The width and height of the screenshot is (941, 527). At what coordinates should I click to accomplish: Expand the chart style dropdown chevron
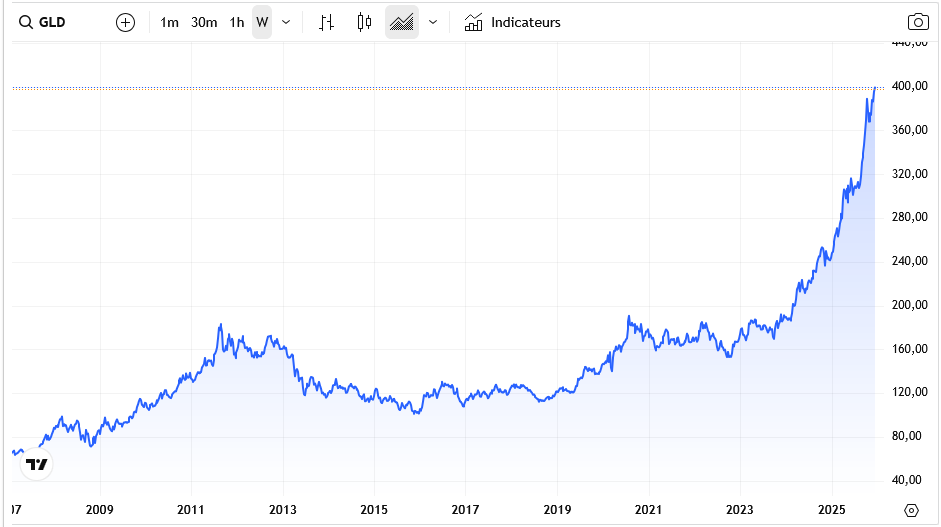pos(433,22)
